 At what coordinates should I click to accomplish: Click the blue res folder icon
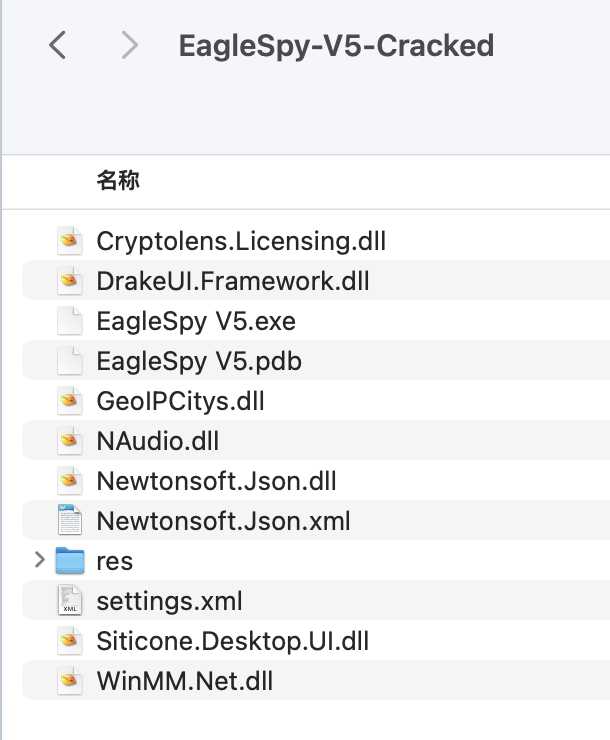(x=69, y=561)
